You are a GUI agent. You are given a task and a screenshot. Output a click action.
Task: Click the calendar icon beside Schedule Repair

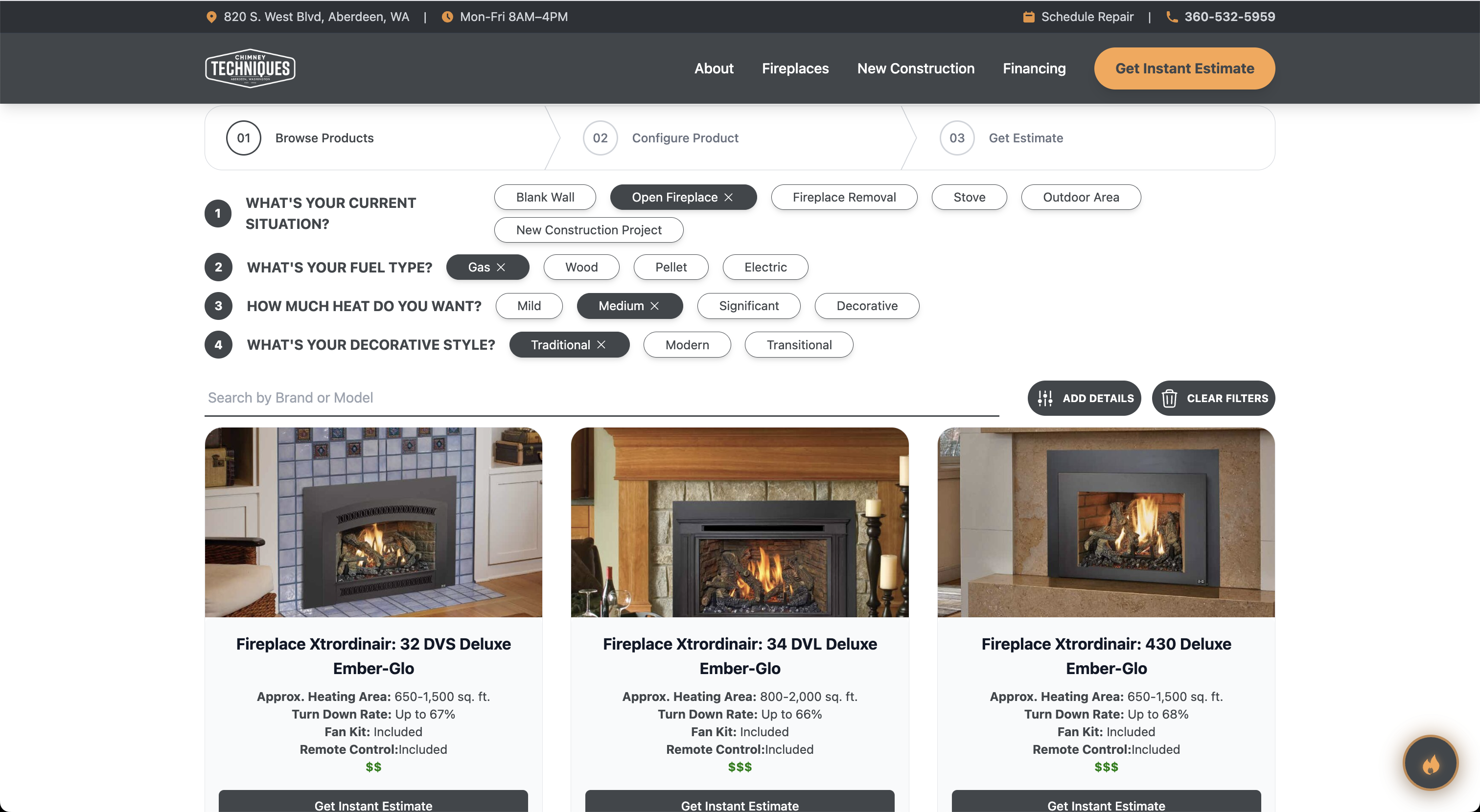click(1029, 17)
